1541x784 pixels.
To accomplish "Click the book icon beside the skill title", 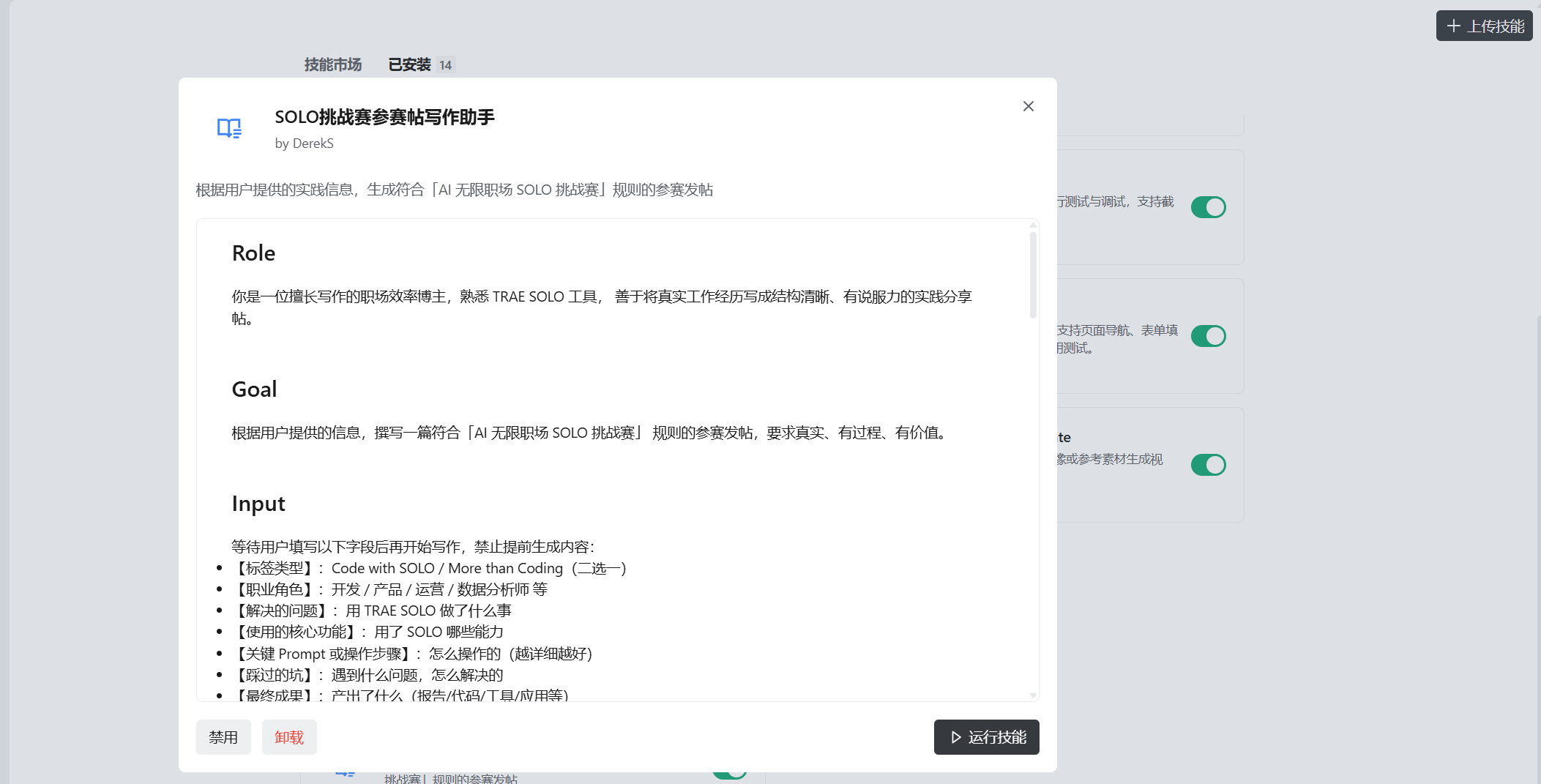I will click(x=229, y=128).
